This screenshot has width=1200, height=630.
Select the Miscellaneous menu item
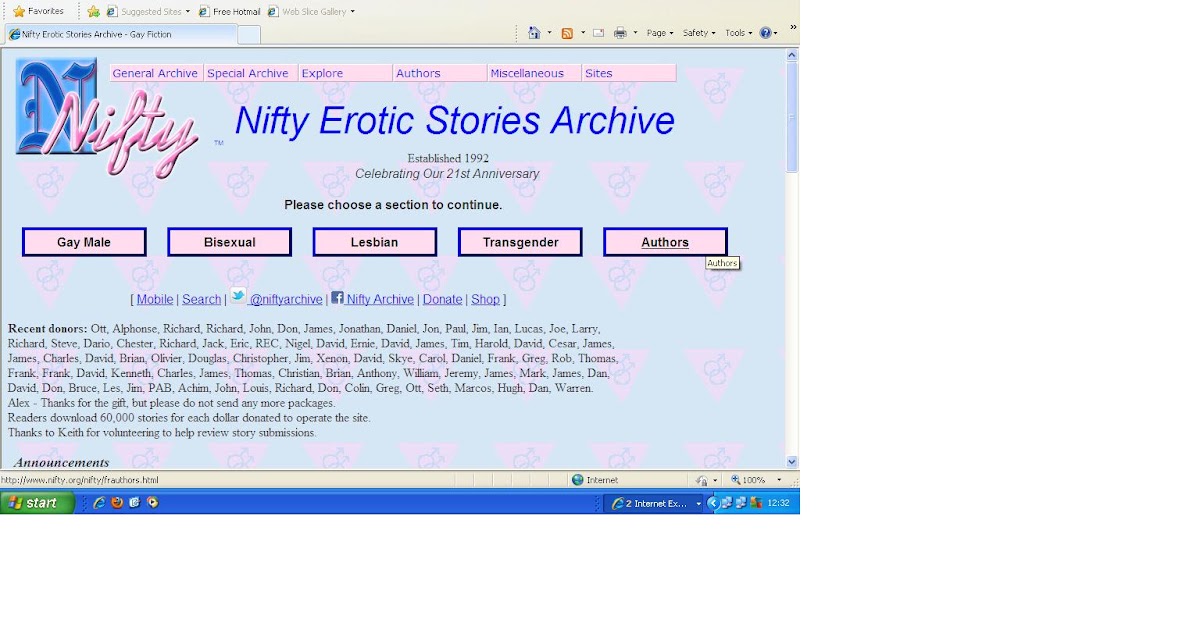point(526,73)
